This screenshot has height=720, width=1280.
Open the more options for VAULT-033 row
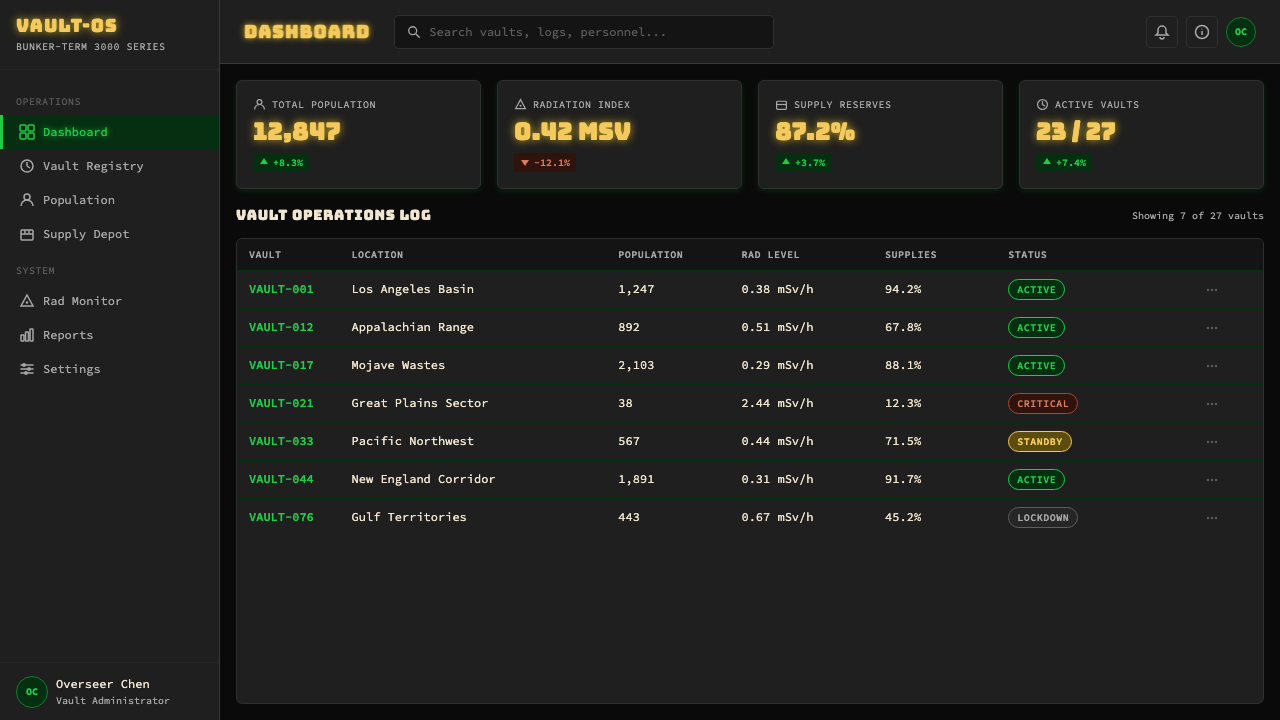point(1212,442)
